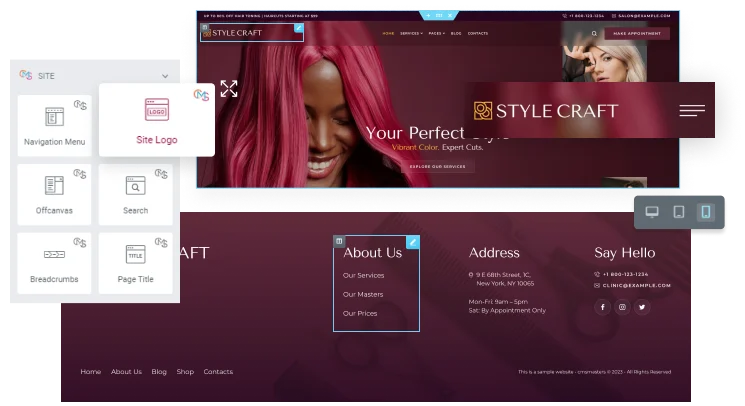The height and width of the screenshot is (406, 745).
Task: Switch to desktop preview mode
Action: (x=652, y=212)
